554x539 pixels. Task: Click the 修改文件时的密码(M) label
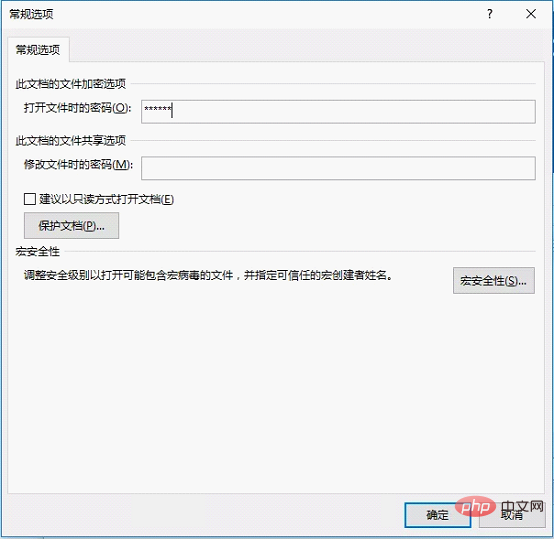pyautogui.click(x=78, y=164)
